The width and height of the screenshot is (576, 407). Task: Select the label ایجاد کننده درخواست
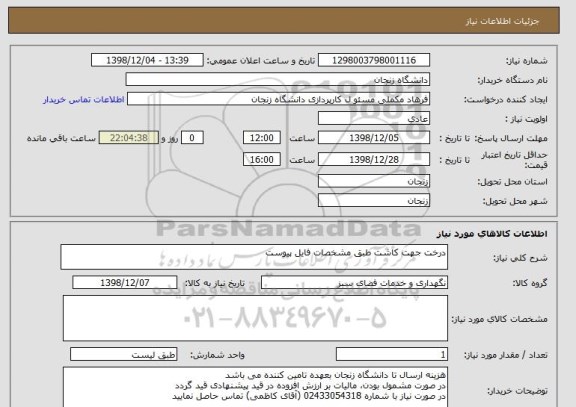[x=506, y=100]
